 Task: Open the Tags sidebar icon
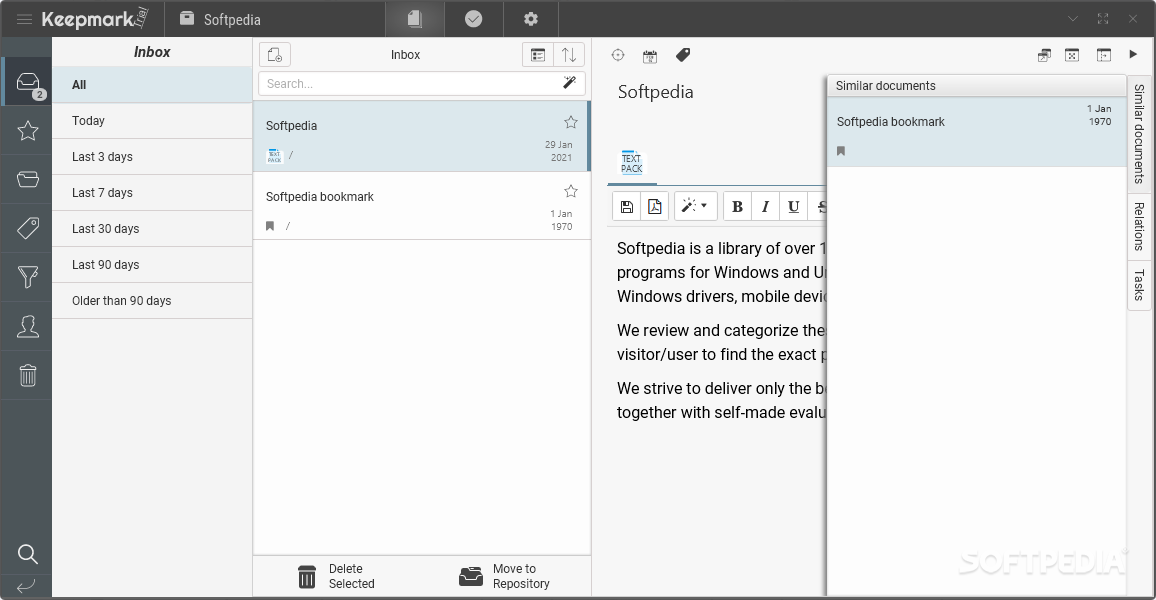tap(27, 228)
